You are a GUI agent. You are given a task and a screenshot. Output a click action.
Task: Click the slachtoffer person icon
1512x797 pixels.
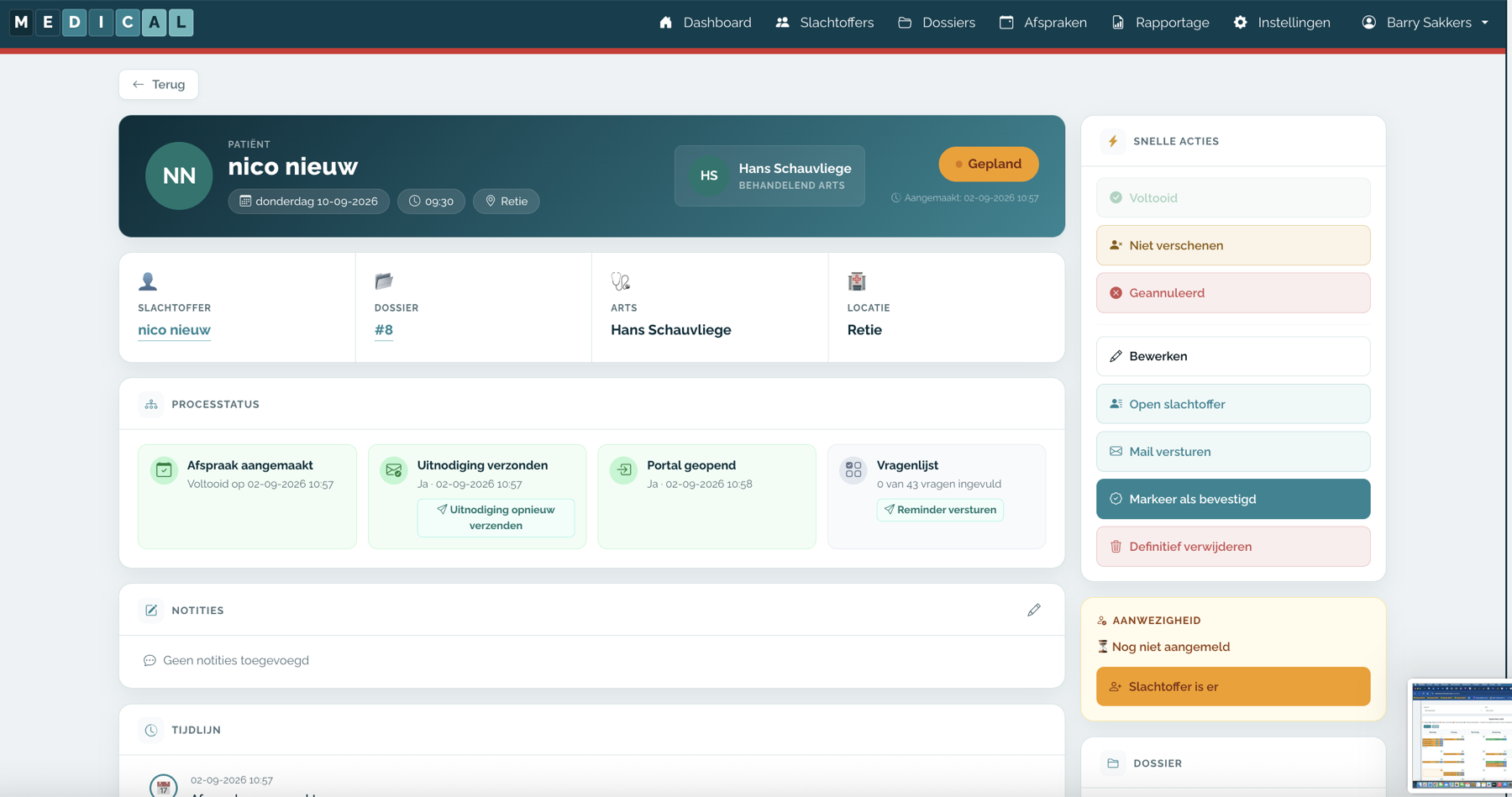coord(148,281)
